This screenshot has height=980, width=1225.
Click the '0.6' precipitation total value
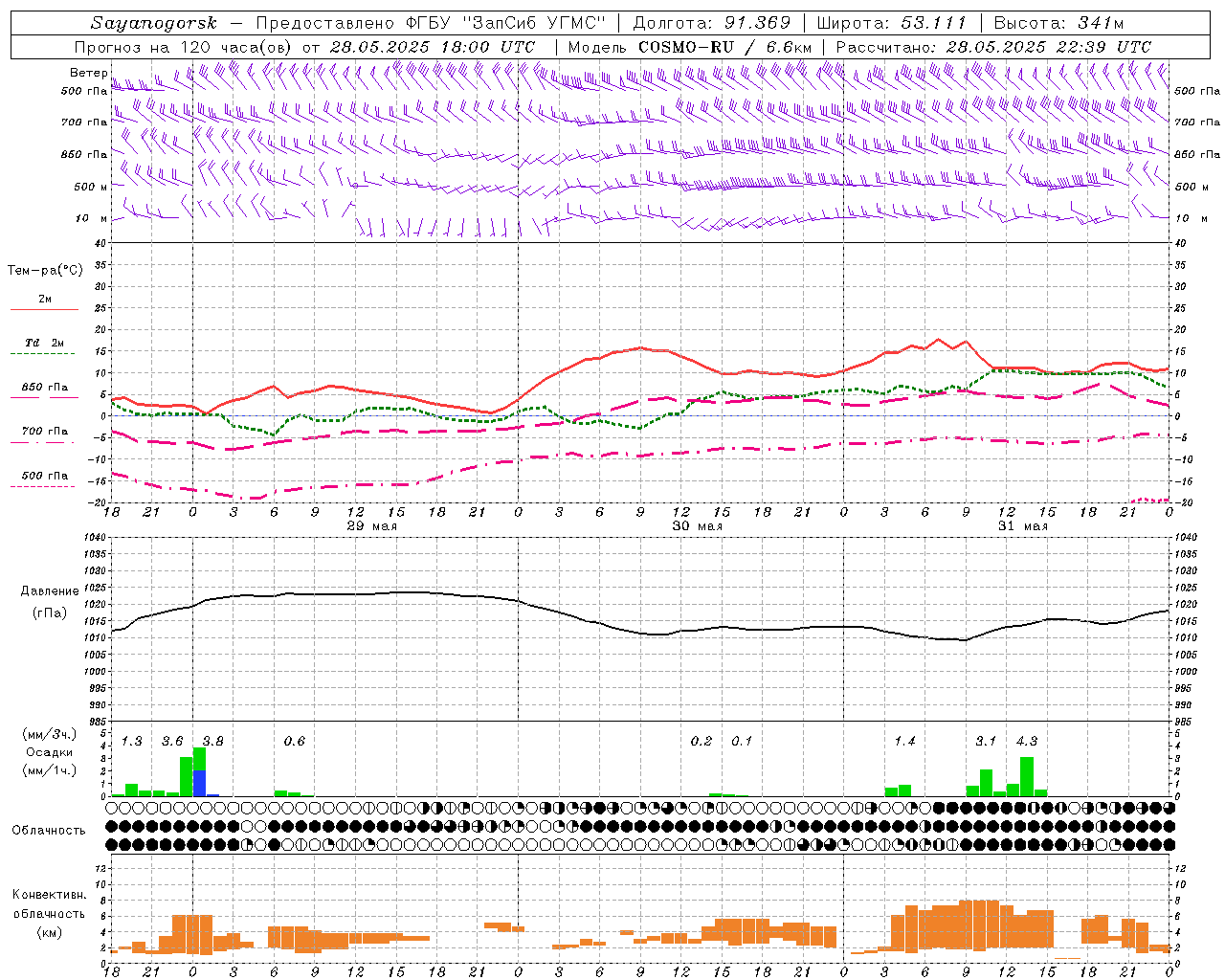point(294,742)
